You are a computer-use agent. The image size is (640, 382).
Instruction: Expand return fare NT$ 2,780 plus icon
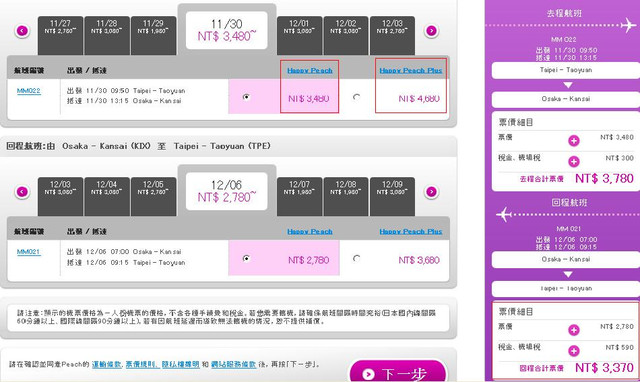[573, 330]
